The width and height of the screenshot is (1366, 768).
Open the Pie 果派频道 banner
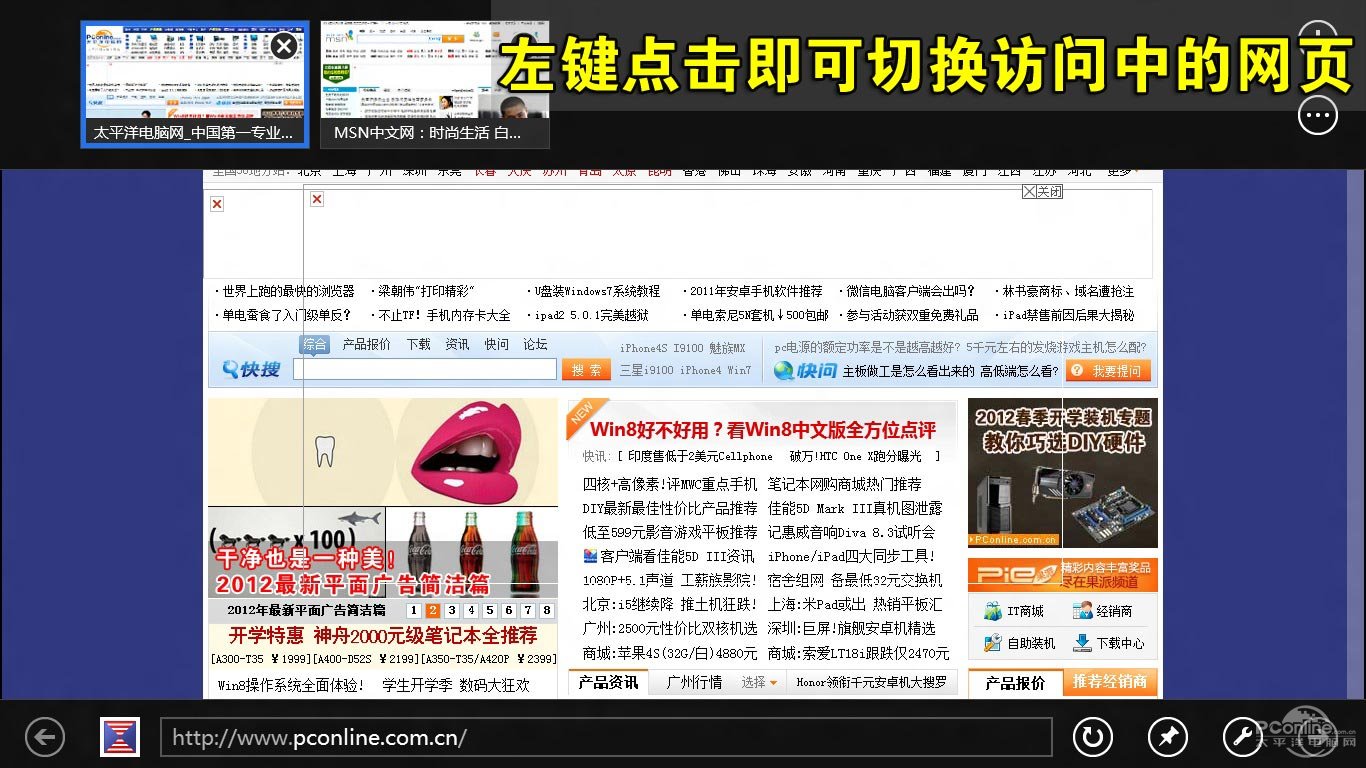(x=1062, y=574)
